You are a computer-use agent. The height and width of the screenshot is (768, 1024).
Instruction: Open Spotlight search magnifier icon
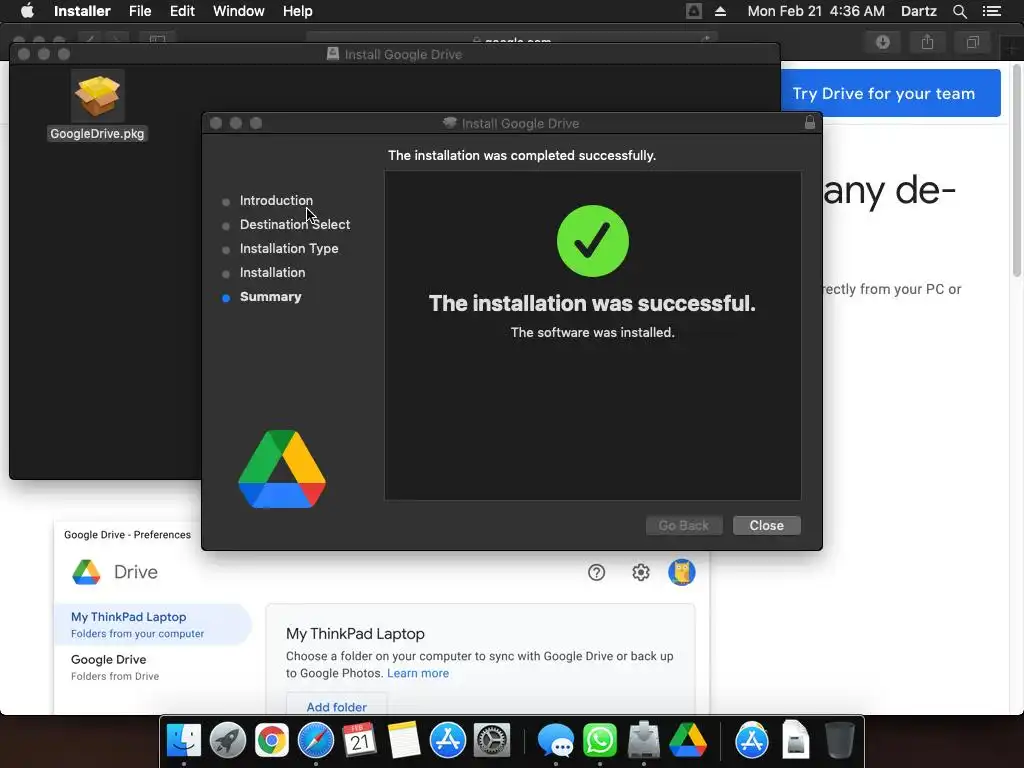[x=959, y=11]
